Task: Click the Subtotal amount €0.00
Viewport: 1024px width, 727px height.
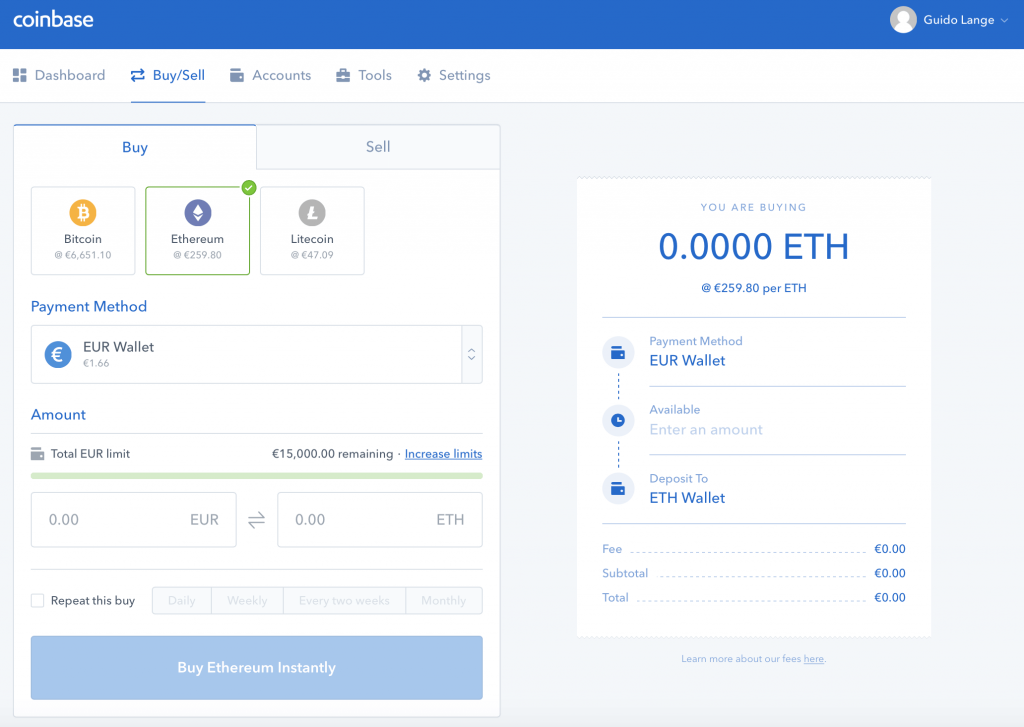Action: [889, 574]
